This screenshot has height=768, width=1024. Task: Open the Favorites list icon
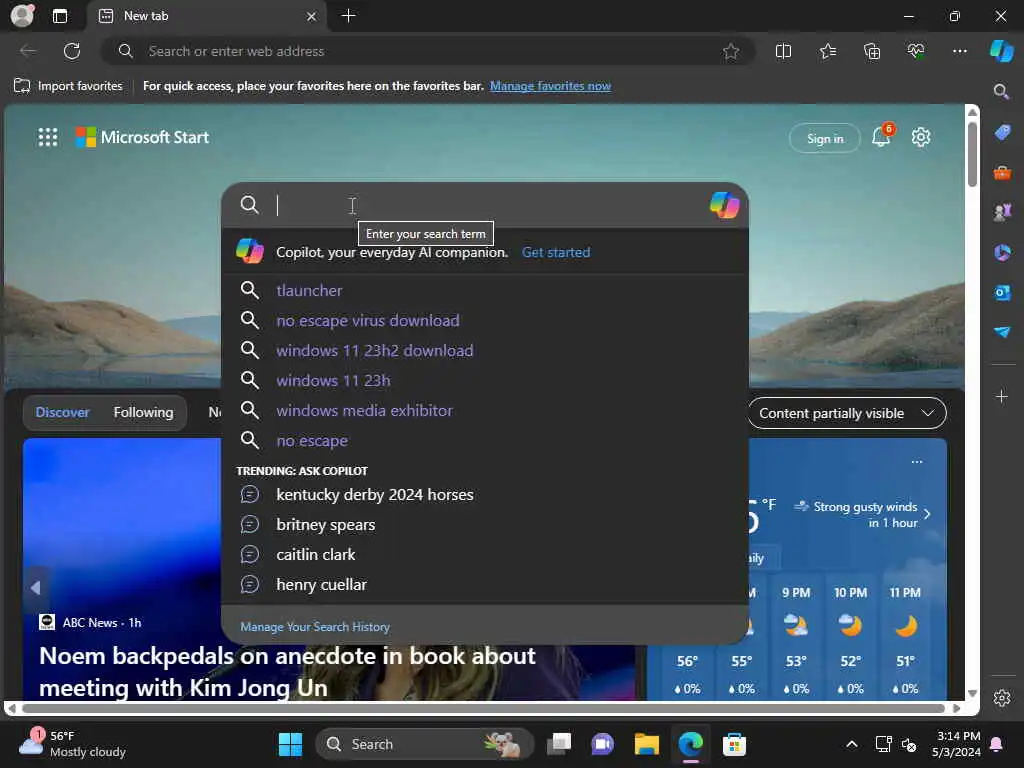click(827, 51)
